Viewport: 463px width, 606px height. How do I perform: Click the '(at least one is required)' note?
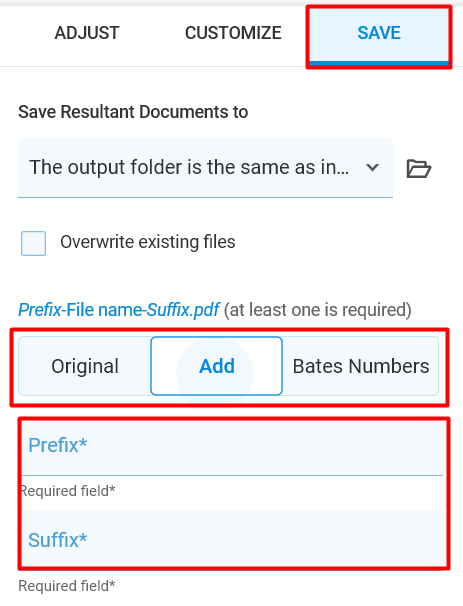[x=317, y=310]
